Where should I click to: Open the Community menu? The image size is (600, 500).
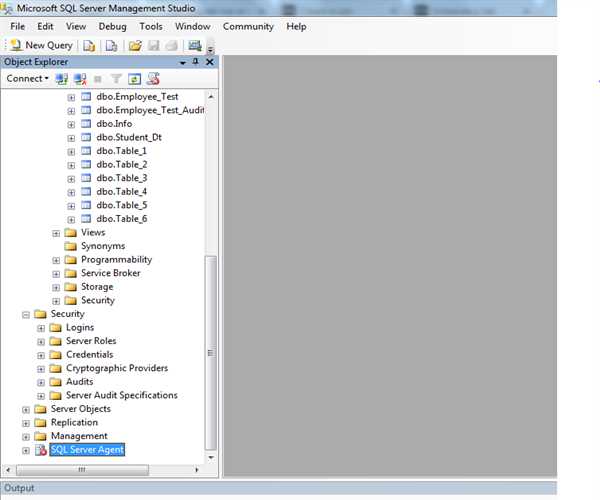pyautogui.click(x=248, y=26)
